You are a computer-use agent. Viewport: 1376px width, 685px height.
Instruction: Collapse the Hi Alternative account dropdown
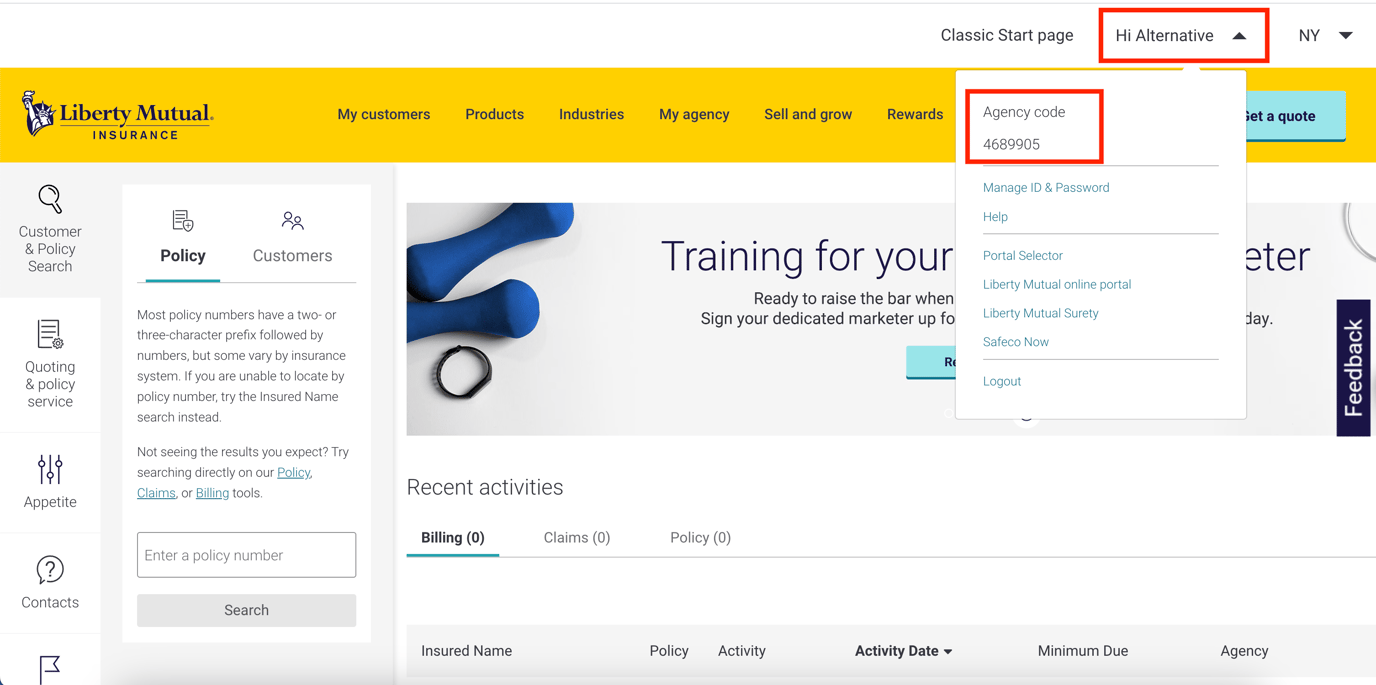[1239, 36]
